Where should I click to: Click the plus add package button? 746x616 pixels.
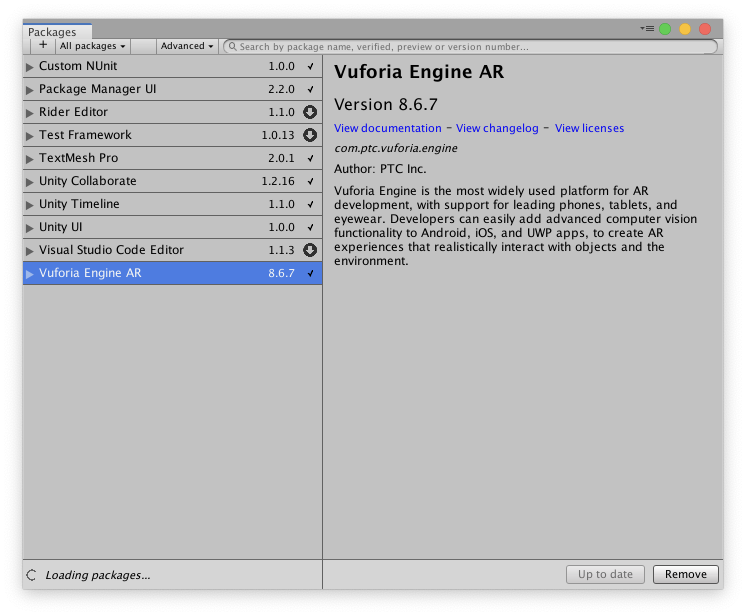[x=43, y=46]
